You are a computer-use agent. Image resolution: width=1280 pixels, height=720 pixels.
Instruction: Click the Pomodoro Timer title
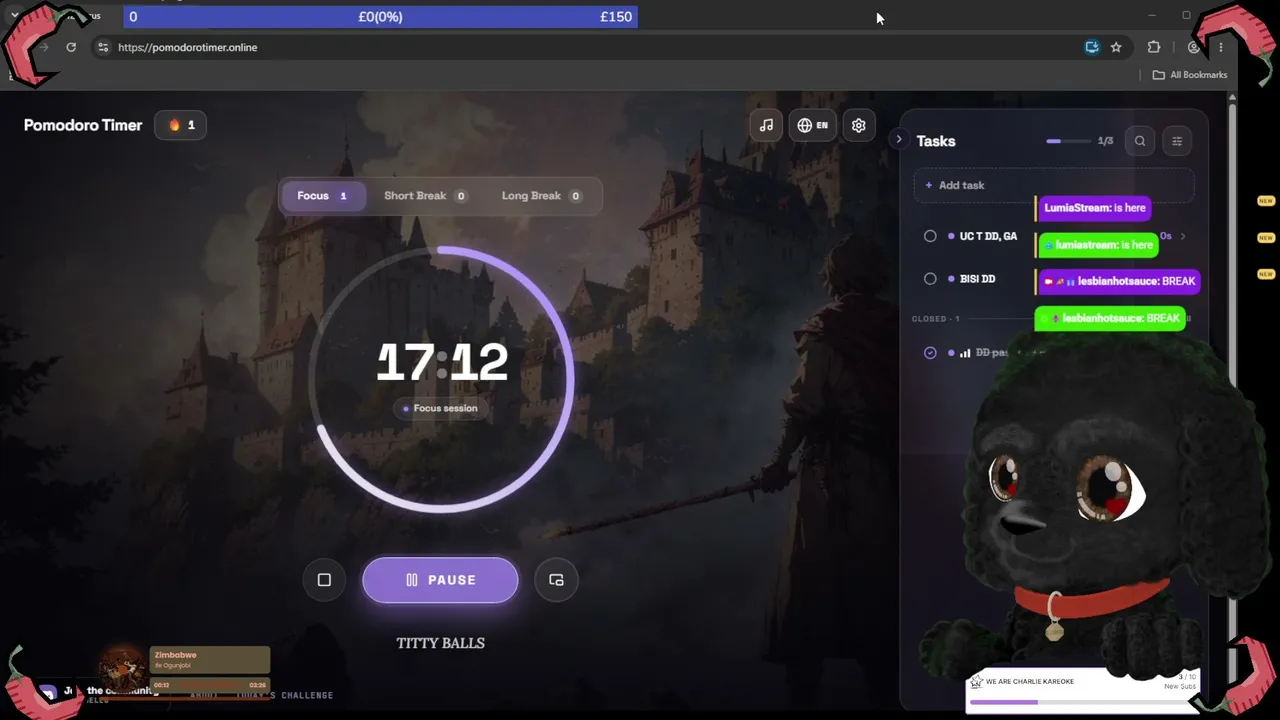(x=83, y=125)
